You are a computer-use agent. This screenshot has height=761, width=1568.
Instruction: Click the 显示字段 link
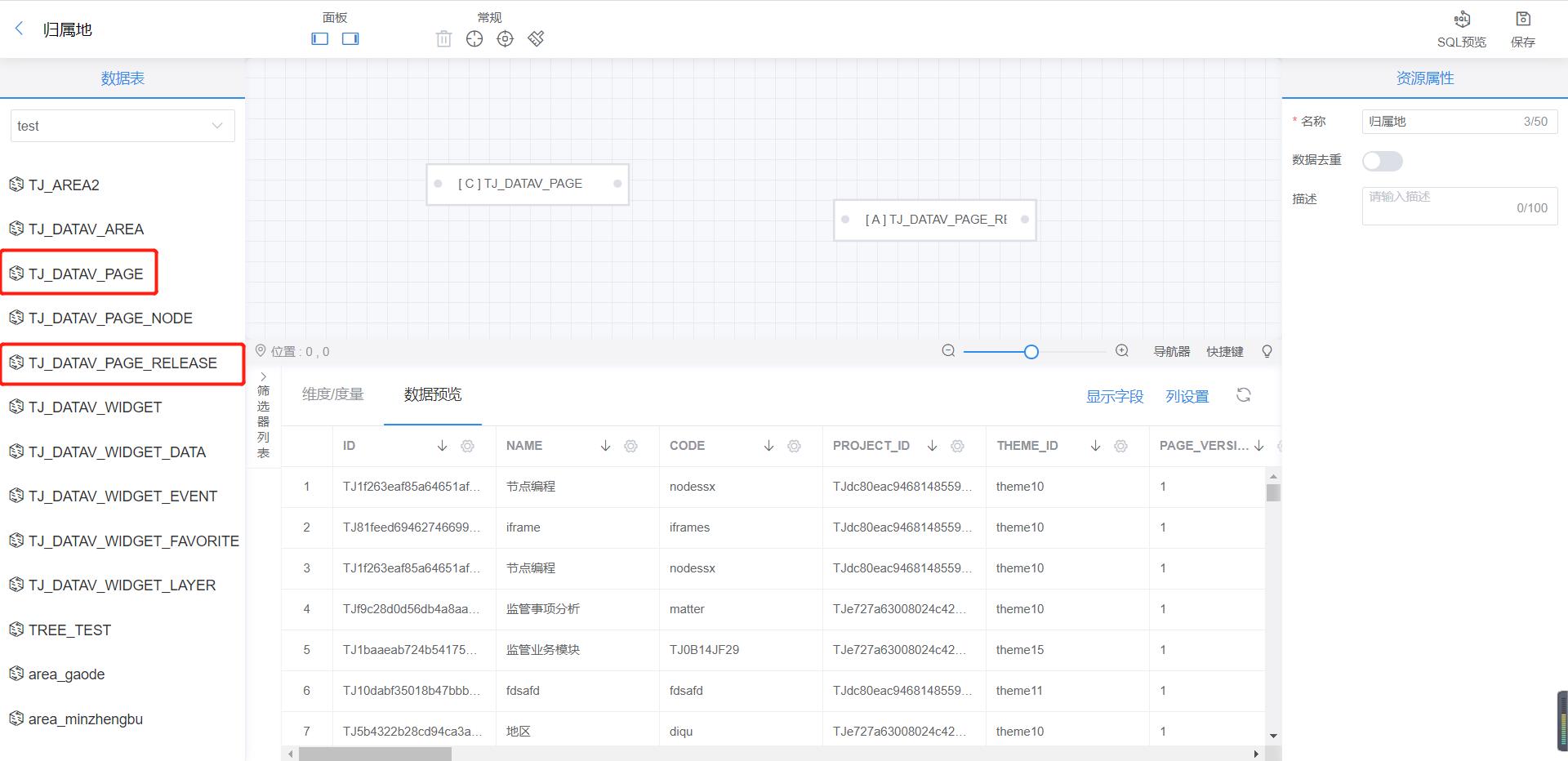[1114, 396]
